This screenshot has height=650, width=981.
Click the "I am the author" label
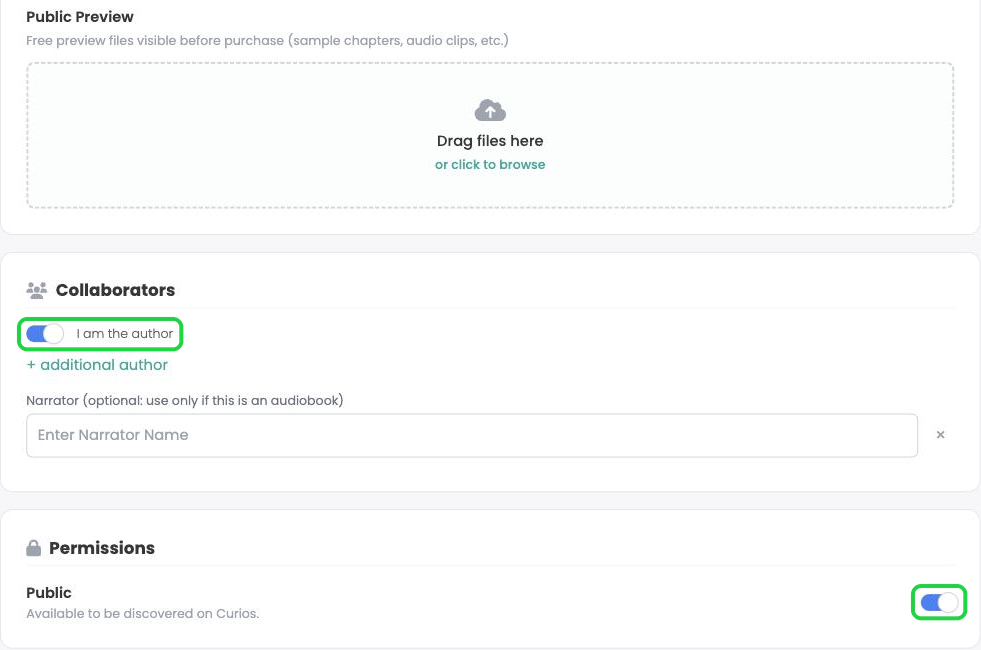tap(125, 333)
